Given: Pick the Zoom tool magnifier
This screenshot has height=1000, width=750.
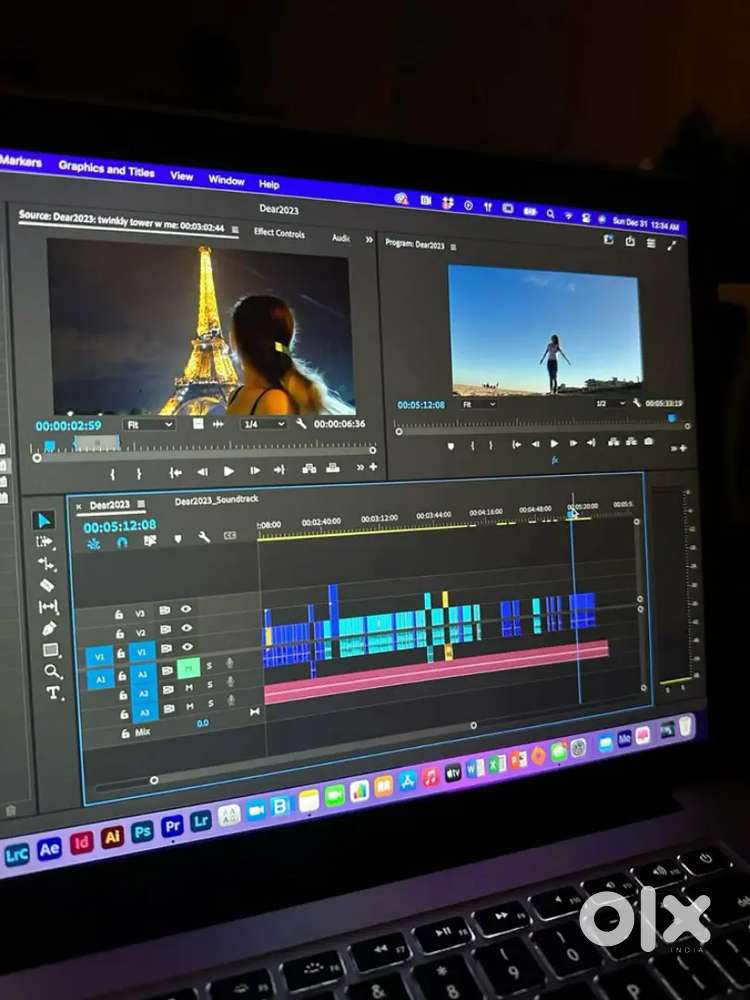Looking at the screenshot, I should tap(52, 671).
